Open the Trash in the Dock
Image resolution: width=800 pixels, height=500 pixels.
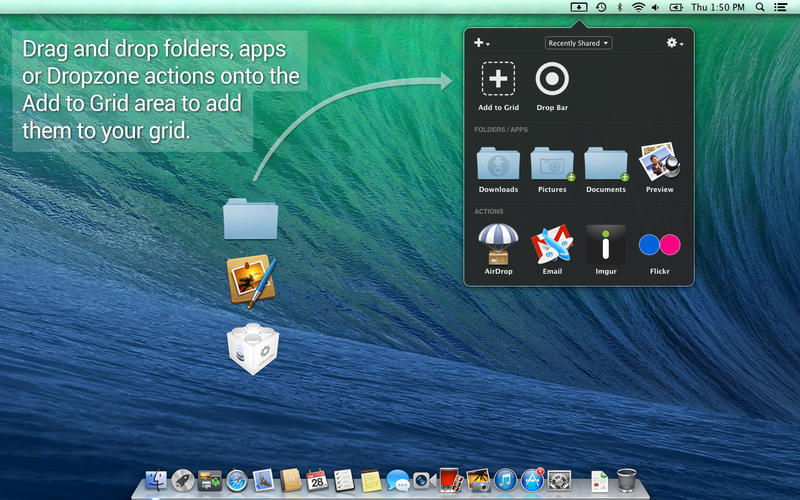pos(626,480)
